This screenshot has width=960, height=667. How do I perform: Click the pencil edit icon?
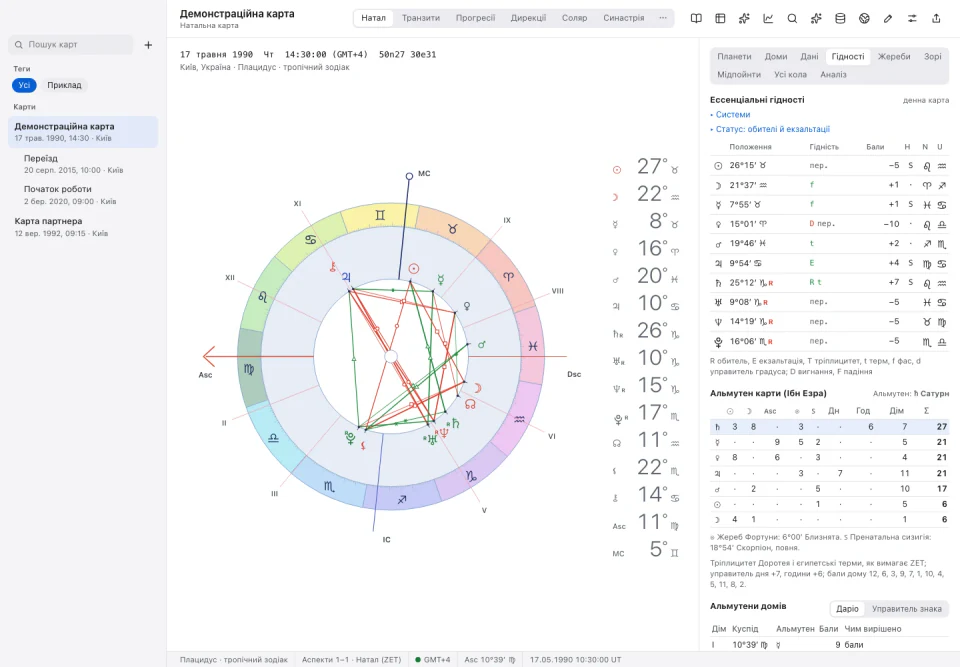click(888, 18)
